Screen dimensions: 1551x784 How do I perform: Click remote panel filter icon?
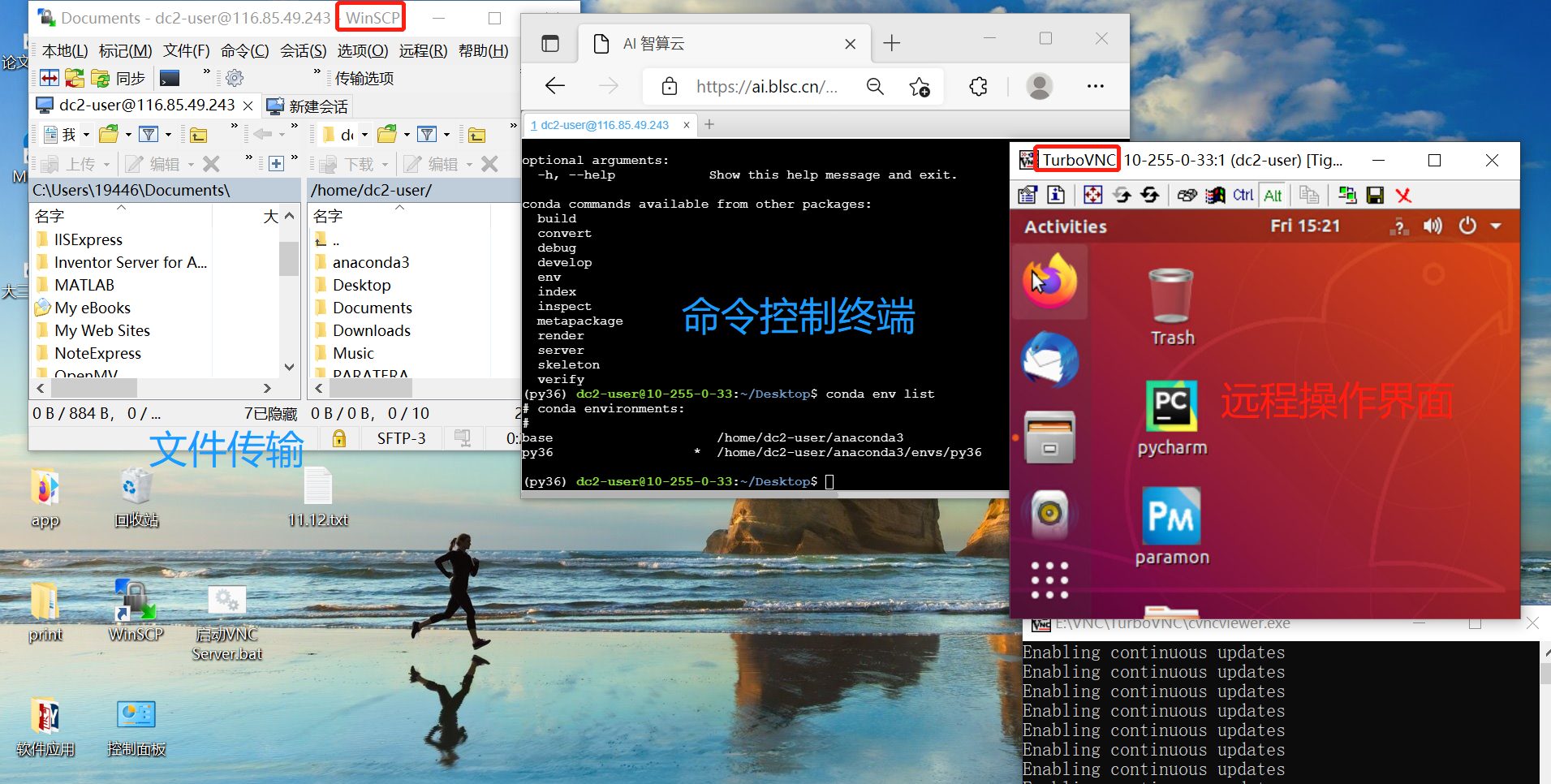click(427, 134)
